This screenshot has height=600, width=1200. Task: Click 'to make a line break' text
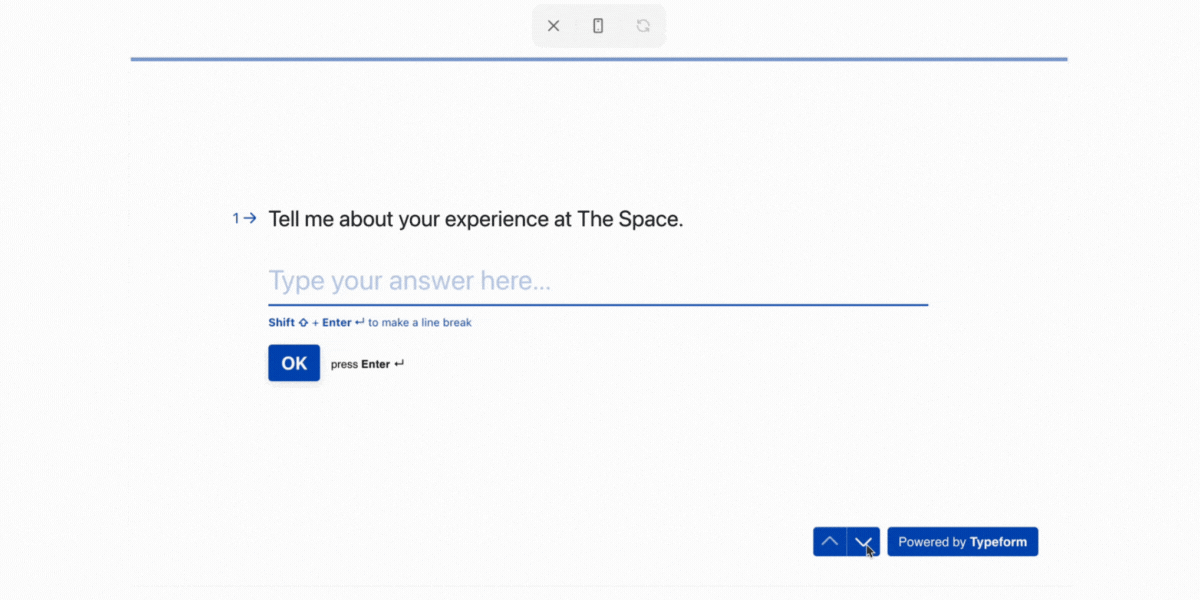[419, 323]
